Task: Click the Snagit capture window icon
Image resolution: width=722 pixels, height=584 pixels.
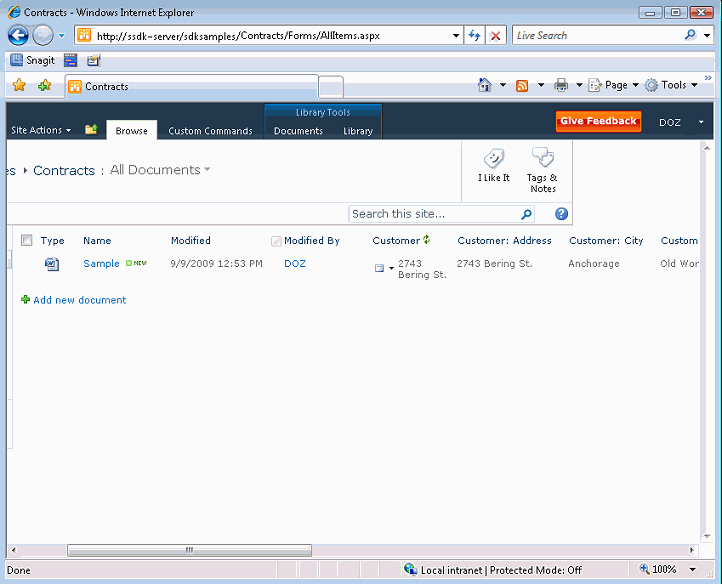Action: (x=70, y=60)
